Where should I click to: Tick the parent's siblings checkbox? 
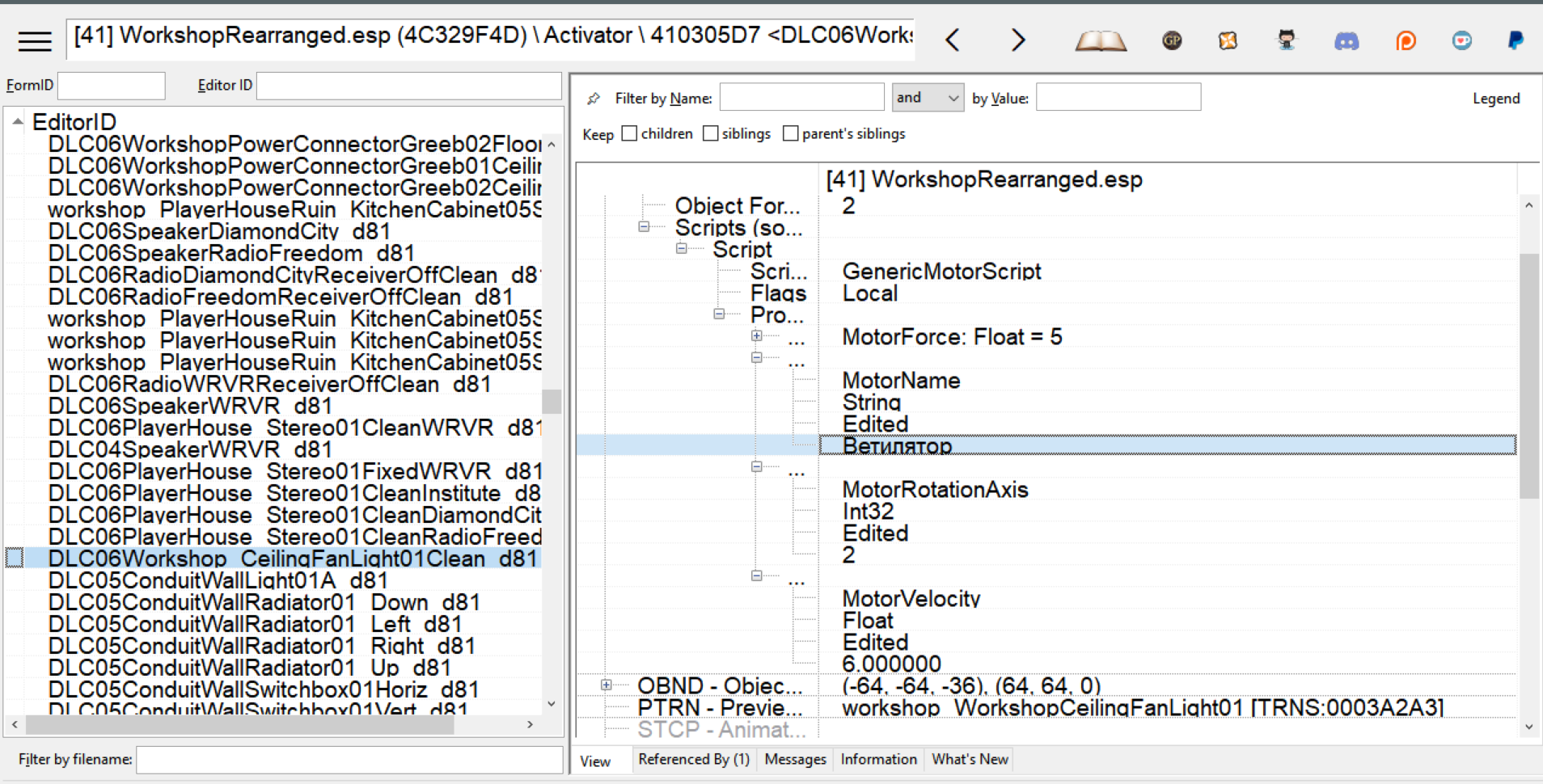[x=791, y=133]
